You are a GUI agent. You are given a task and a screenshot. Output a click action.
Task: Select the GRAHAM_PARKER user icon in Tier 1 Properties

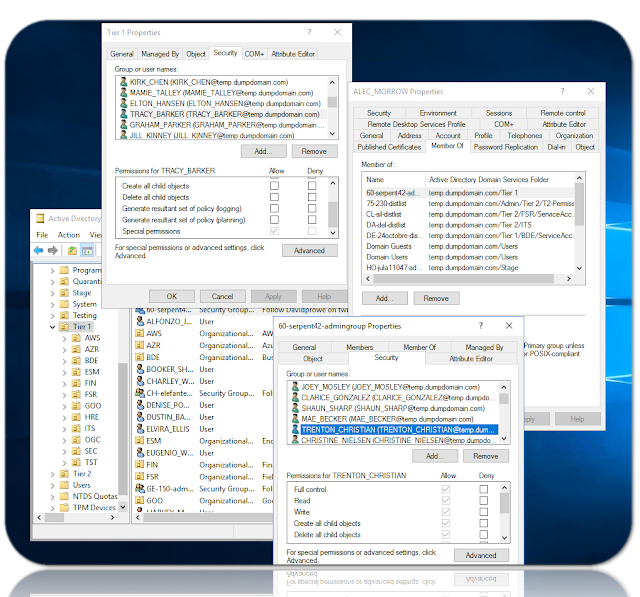point(123,124)
